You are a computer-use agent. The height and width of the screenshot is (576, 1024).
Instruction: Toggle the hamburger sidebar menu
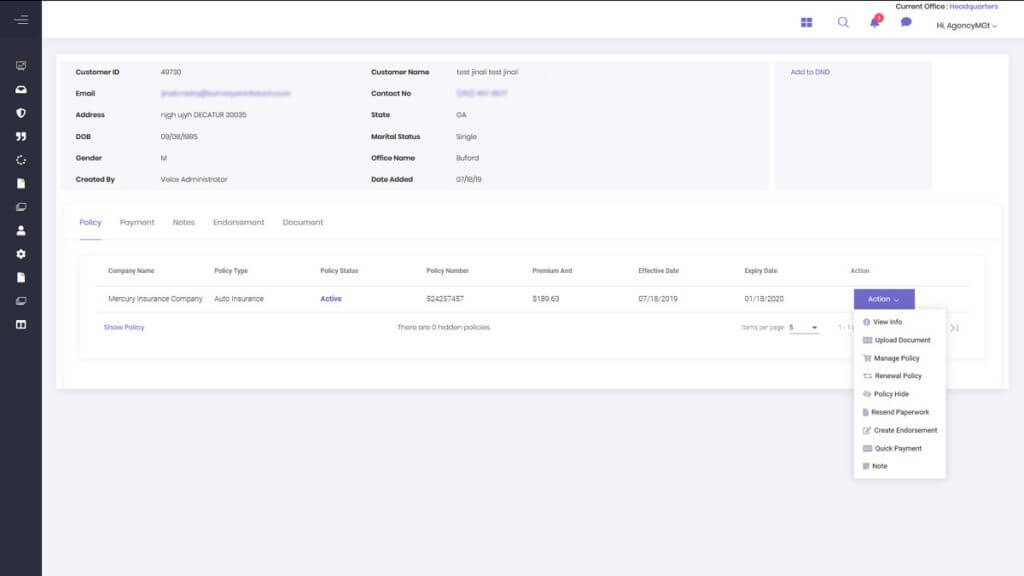(x=21, y=19)
